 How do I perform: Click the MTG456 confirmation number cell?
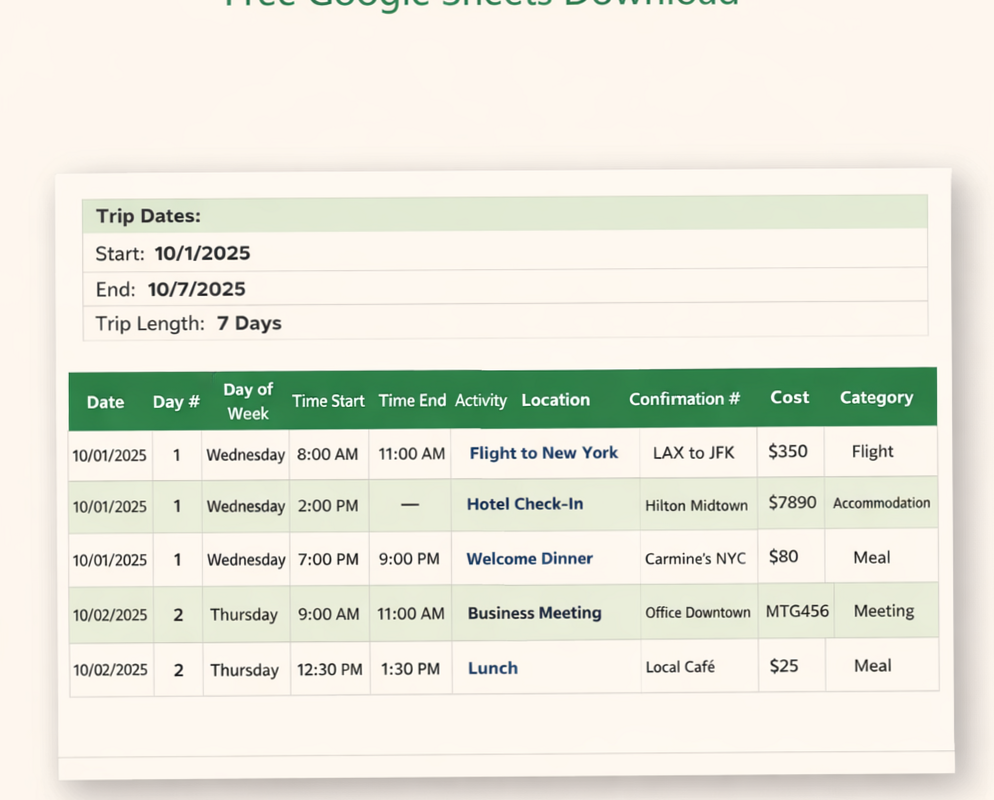click(x=796, y=611)
